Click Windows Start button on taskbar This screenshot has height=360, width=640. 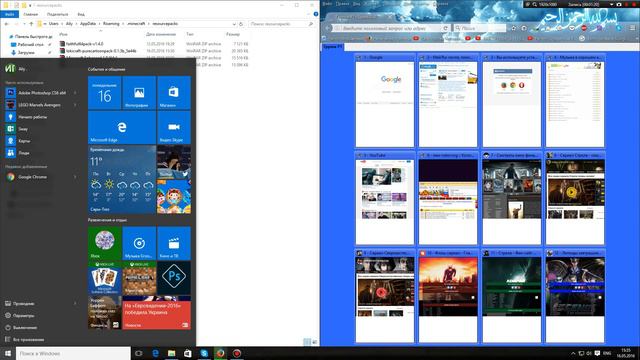click(x=8, y=353)
